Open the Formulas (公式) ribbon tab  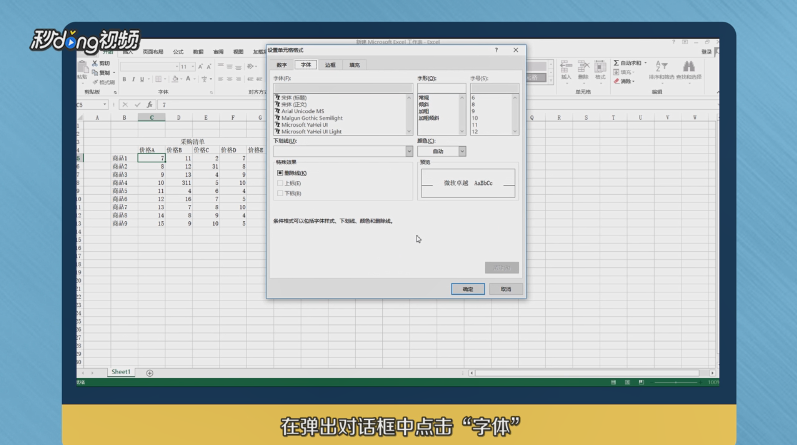click(178, 52)
